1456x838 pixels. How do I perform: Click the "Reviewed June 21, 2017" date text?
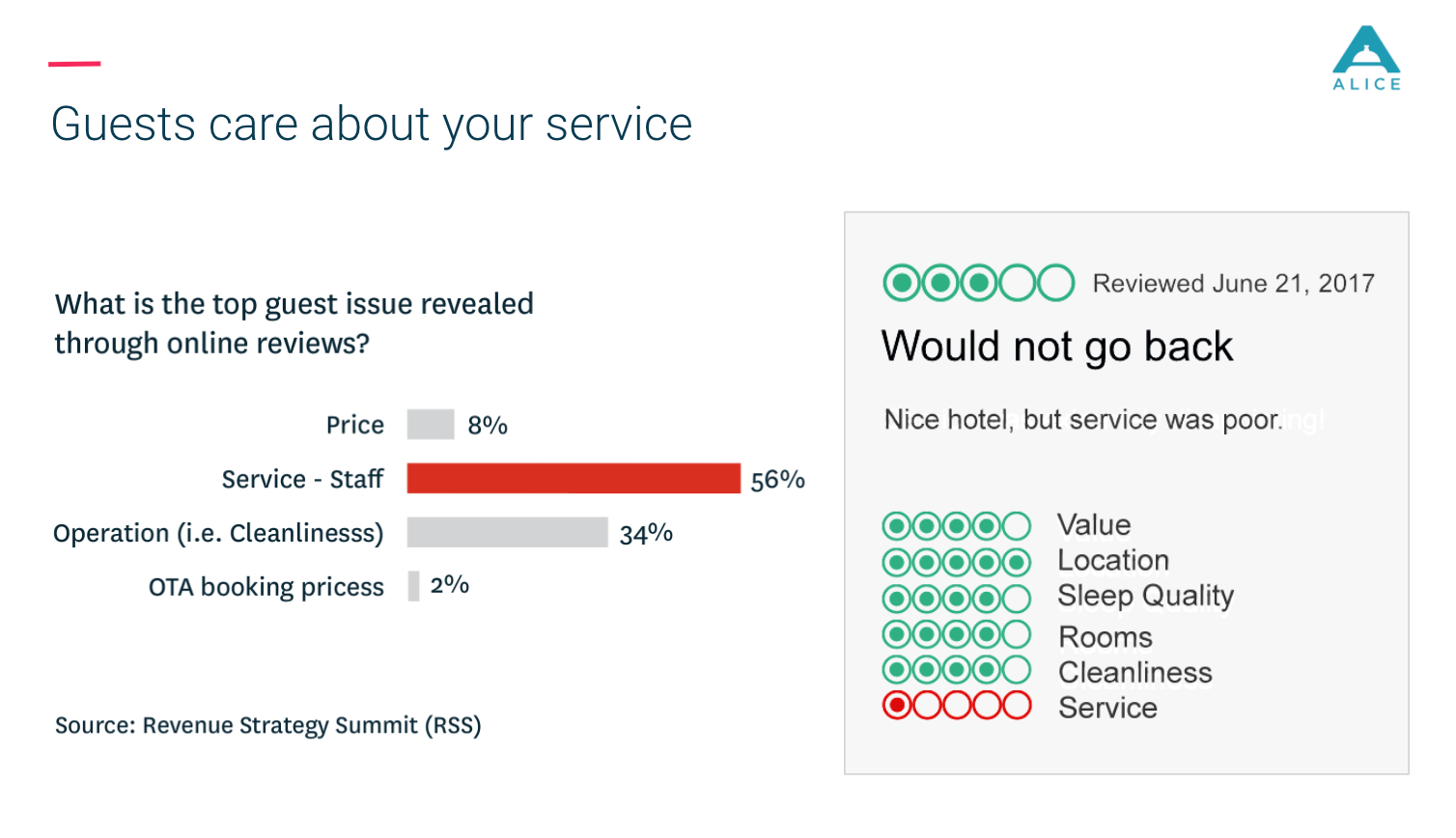[1233, 284]
